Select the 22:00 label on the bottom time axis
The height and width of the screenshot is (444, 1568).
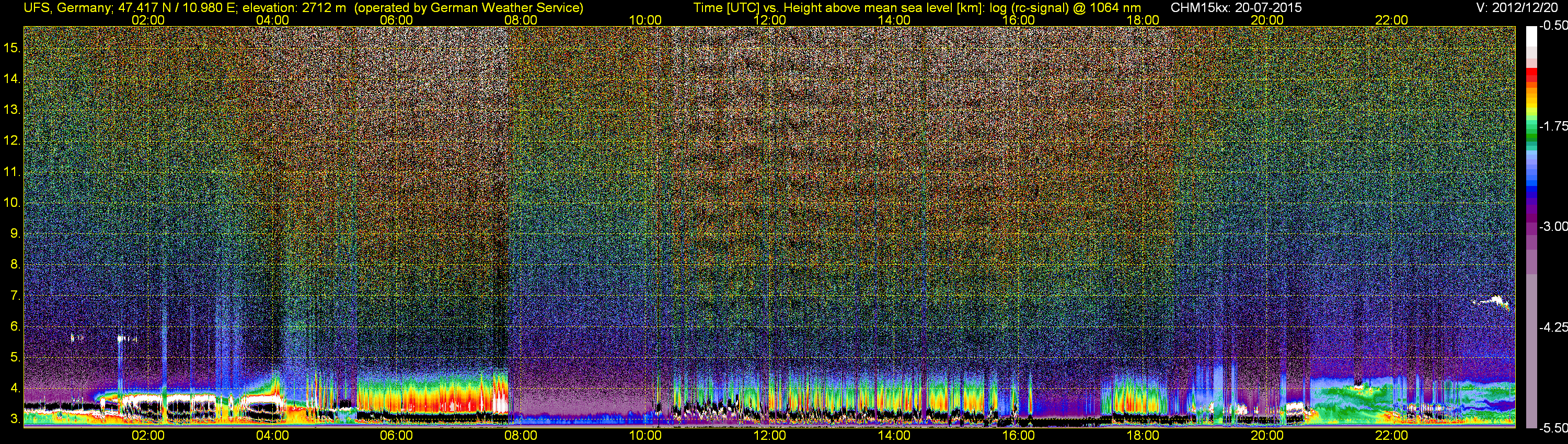(x=1391, y=436)
